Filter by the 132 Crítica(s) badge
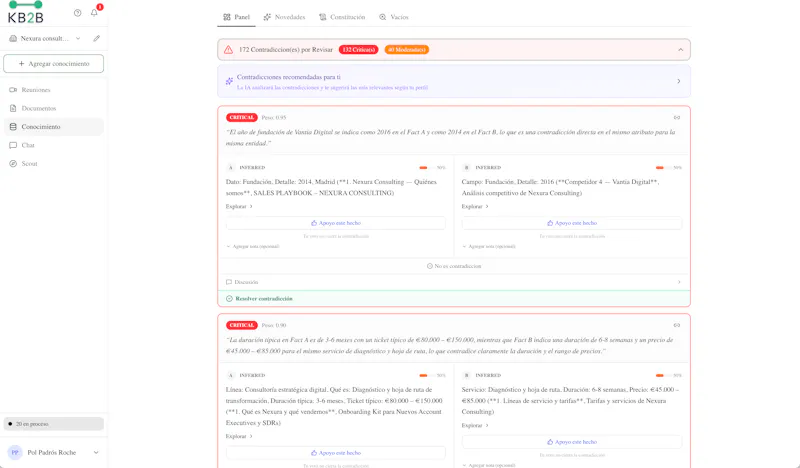This screenshot has width=800, height=468. click(x=359, y=50)
